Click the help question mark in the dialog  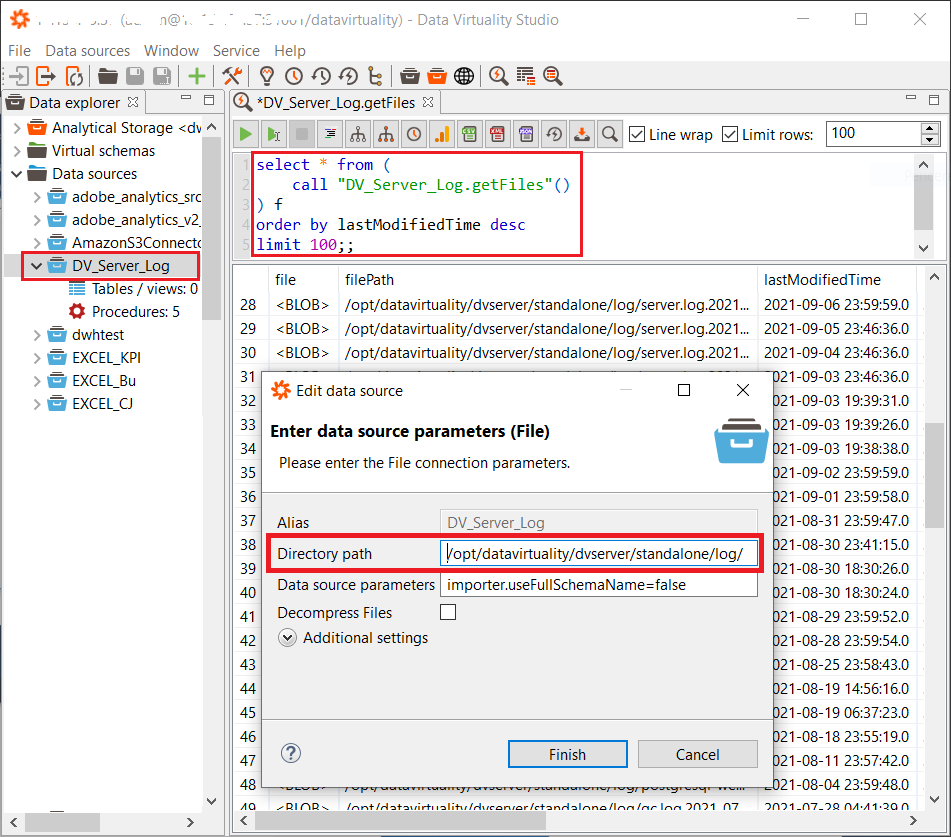[x=291, y=753]
